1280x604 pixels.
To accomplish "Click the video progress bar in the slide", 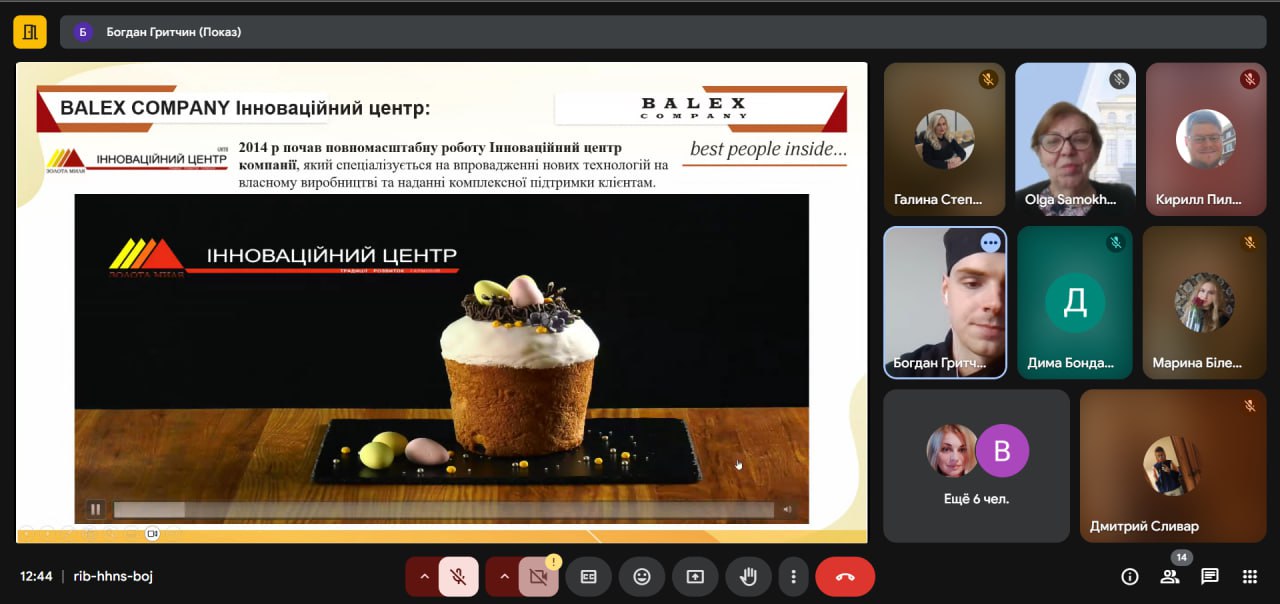I will click(x=443, y=510).
